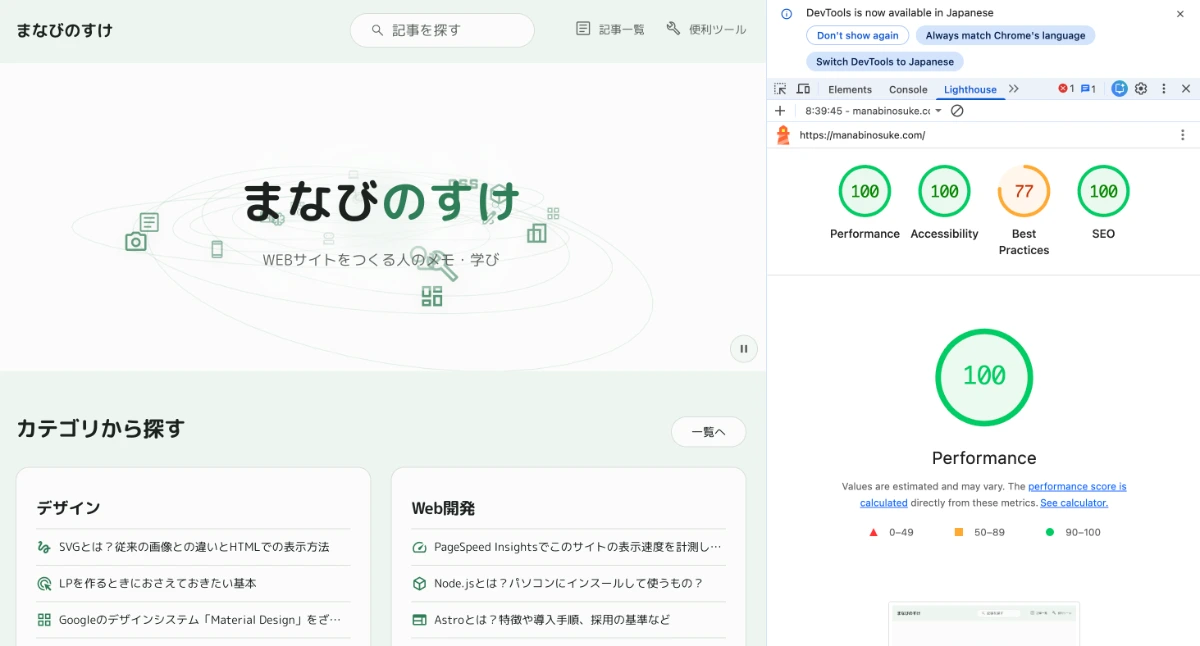
Task: Switch to the Lighthouse tab
Action: [970, 89]
